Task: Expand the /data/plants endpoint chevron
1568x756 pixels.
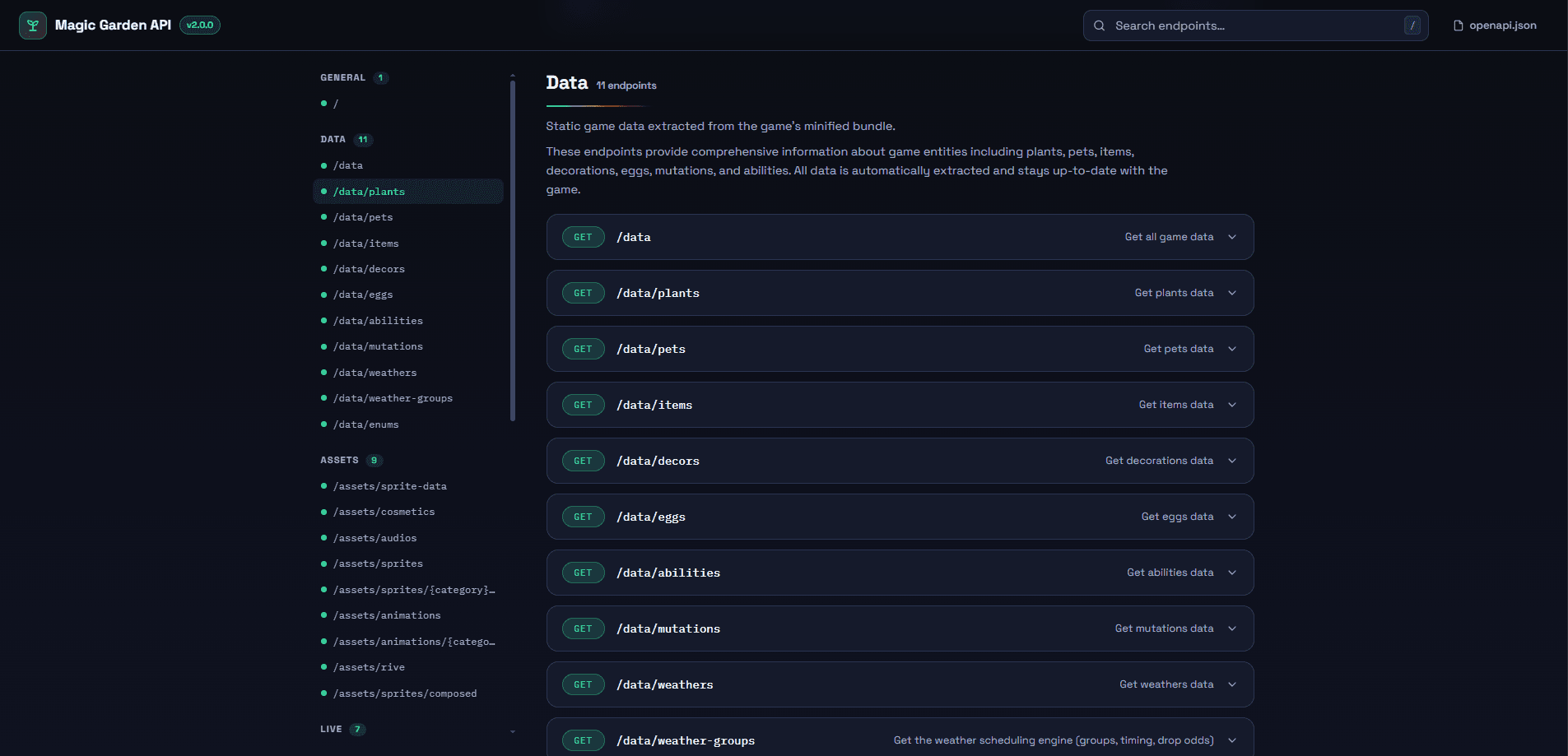Action: 1232,293
